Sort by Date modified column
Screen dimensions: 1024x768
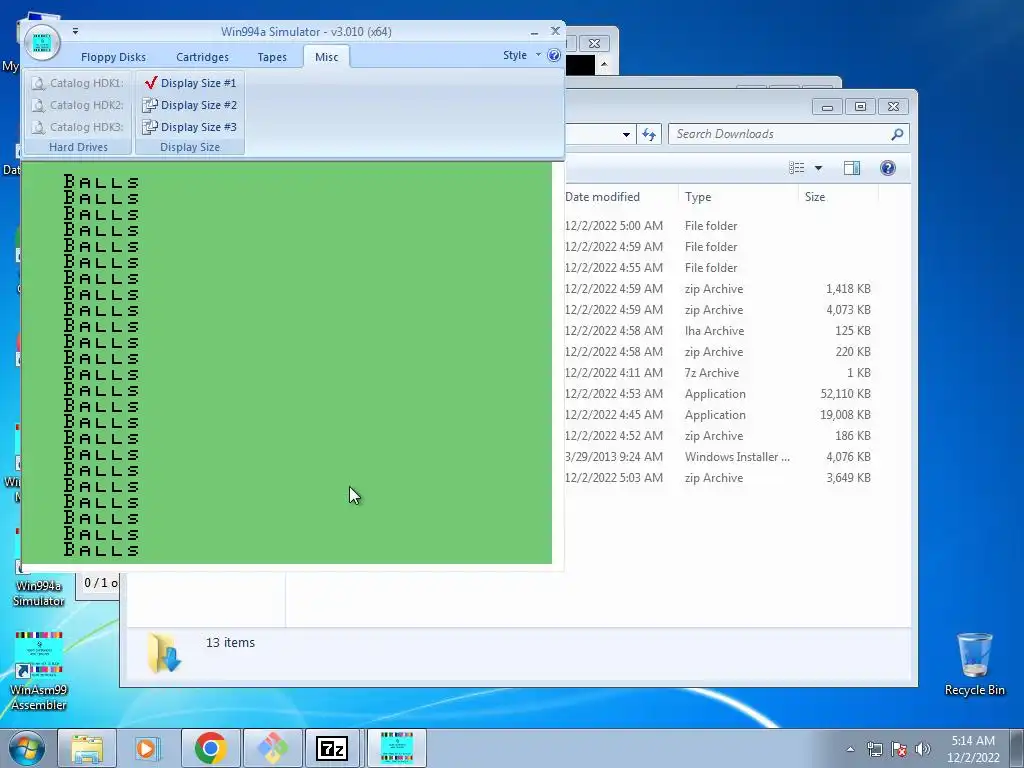[602, 197]
